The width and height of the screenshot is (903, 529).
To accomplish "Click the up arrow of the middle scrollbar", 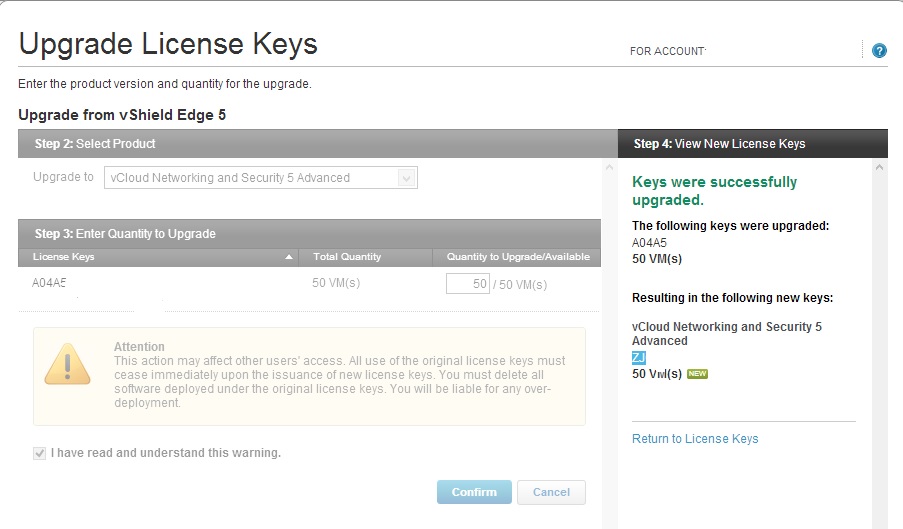I will coord(609,168).
